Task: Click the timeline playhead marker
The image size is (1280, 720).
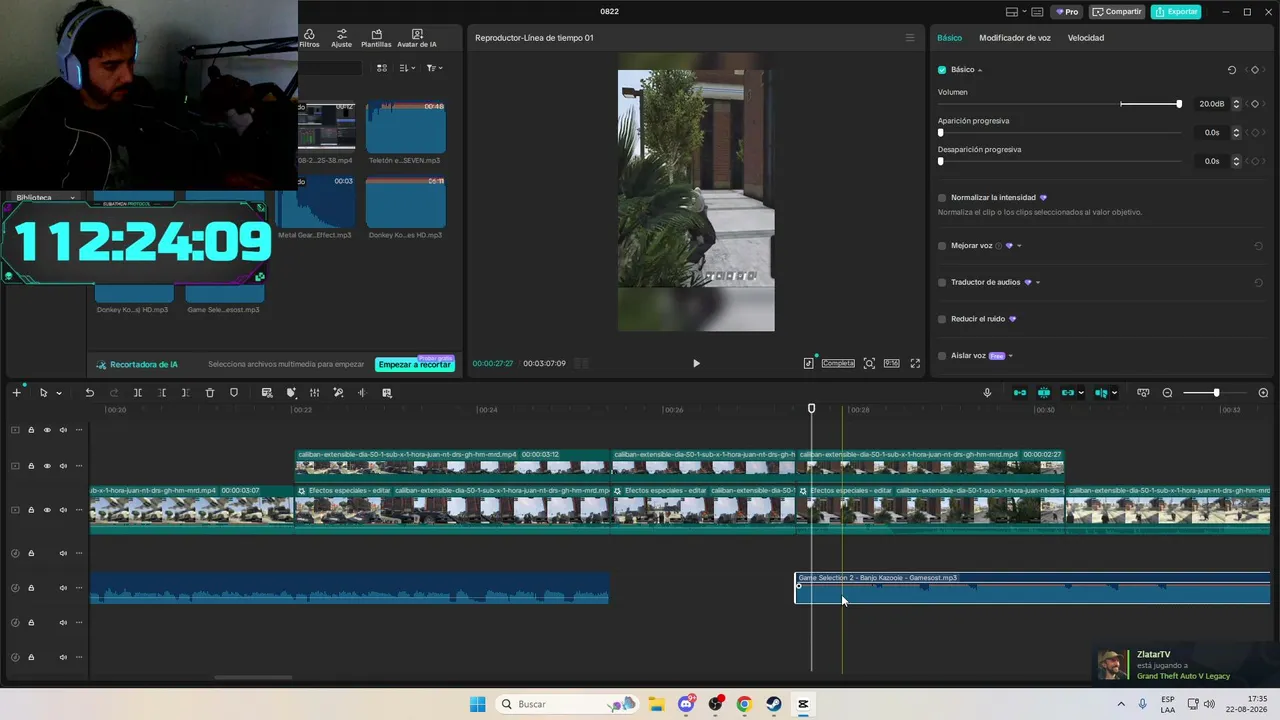Action: pos(811,409)
